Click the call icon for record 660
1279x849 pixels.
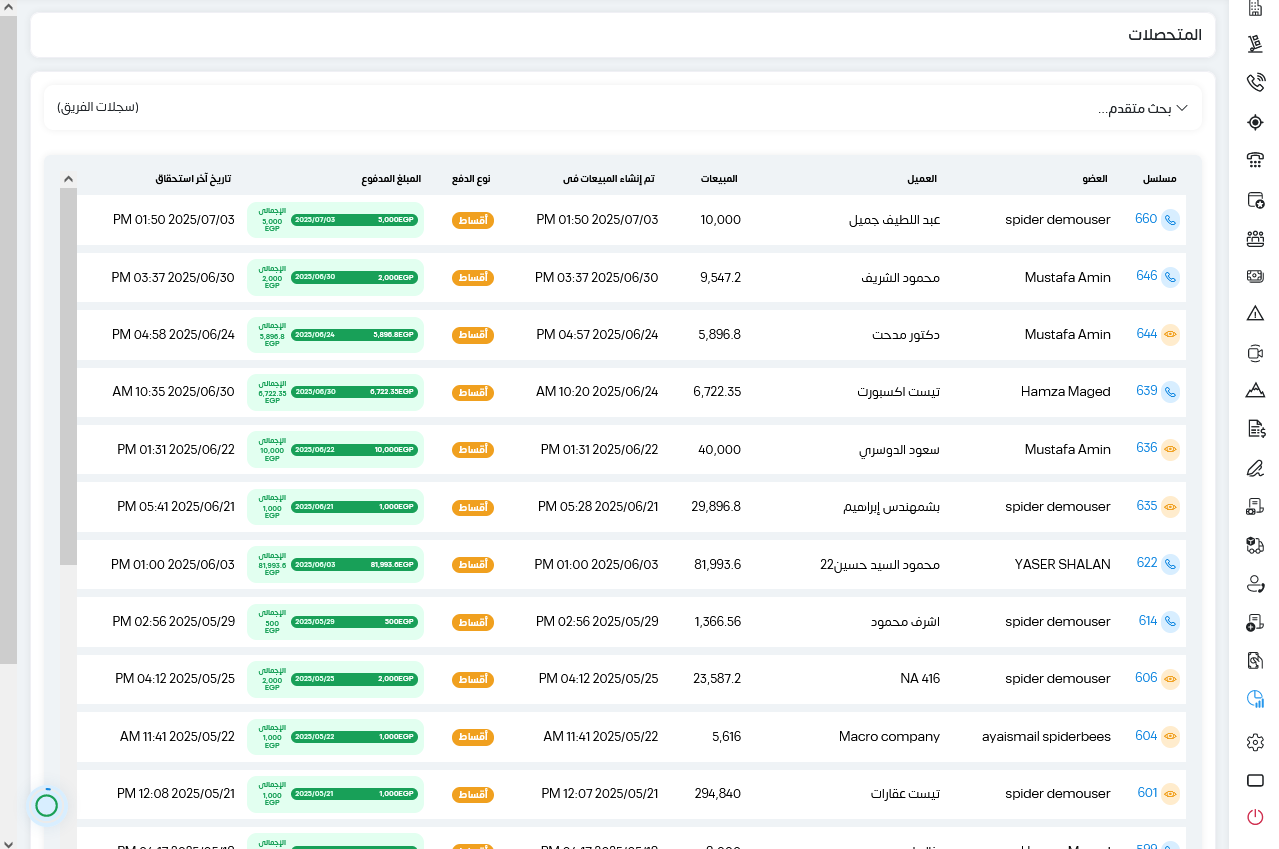(1170, 219)
